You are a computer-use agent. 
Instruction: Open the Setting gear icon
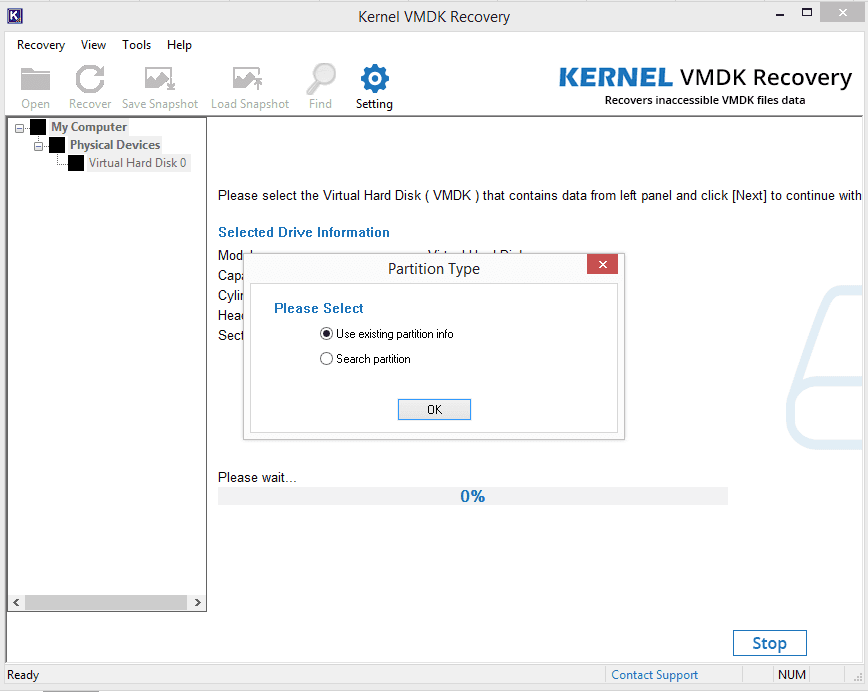375,79
